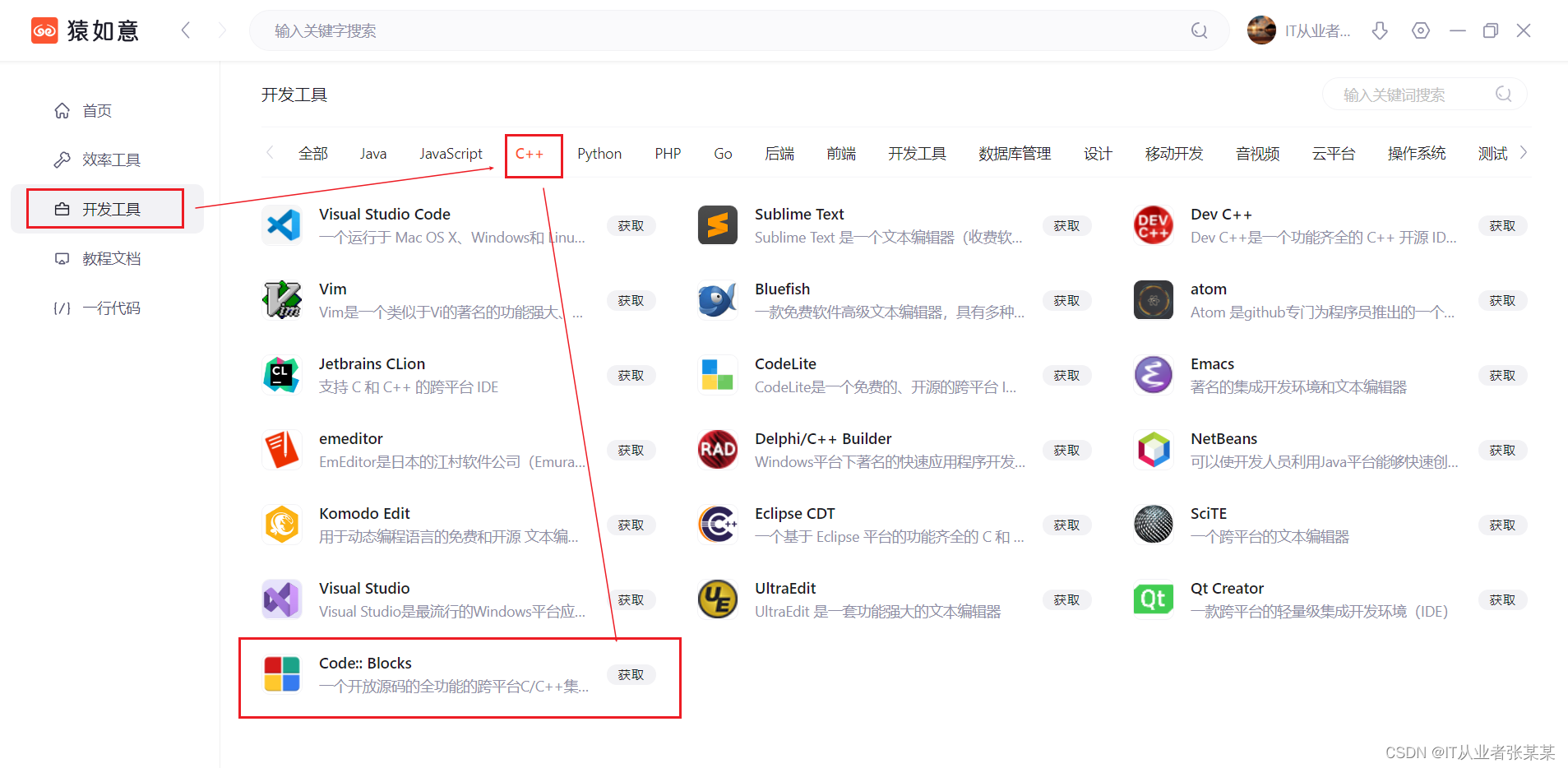Open the Emacs title text
The width and height of the screenshot is (1568, 768).
point(1212,363)
